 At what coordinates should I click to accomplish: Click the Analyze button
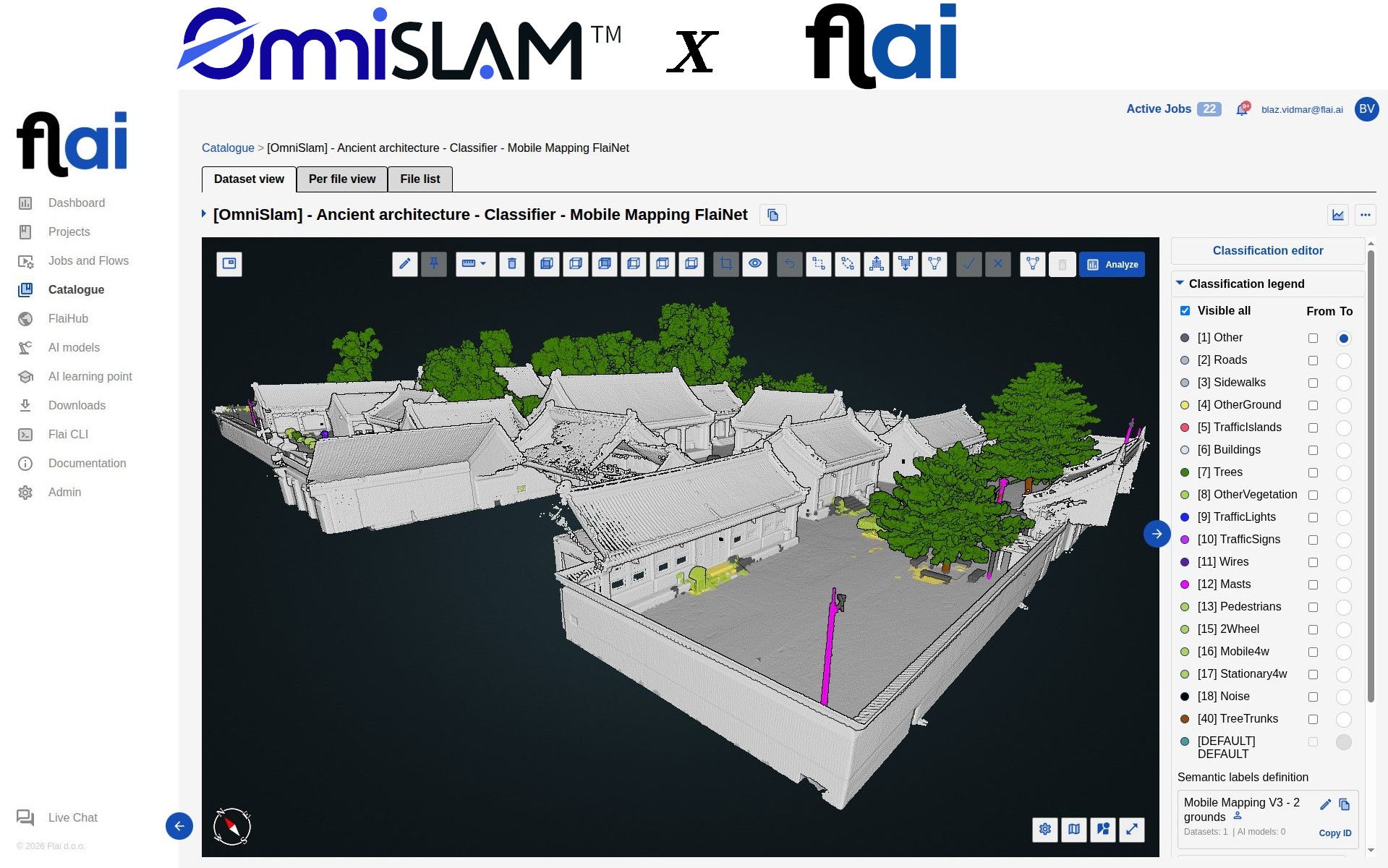click(1112, 264)
